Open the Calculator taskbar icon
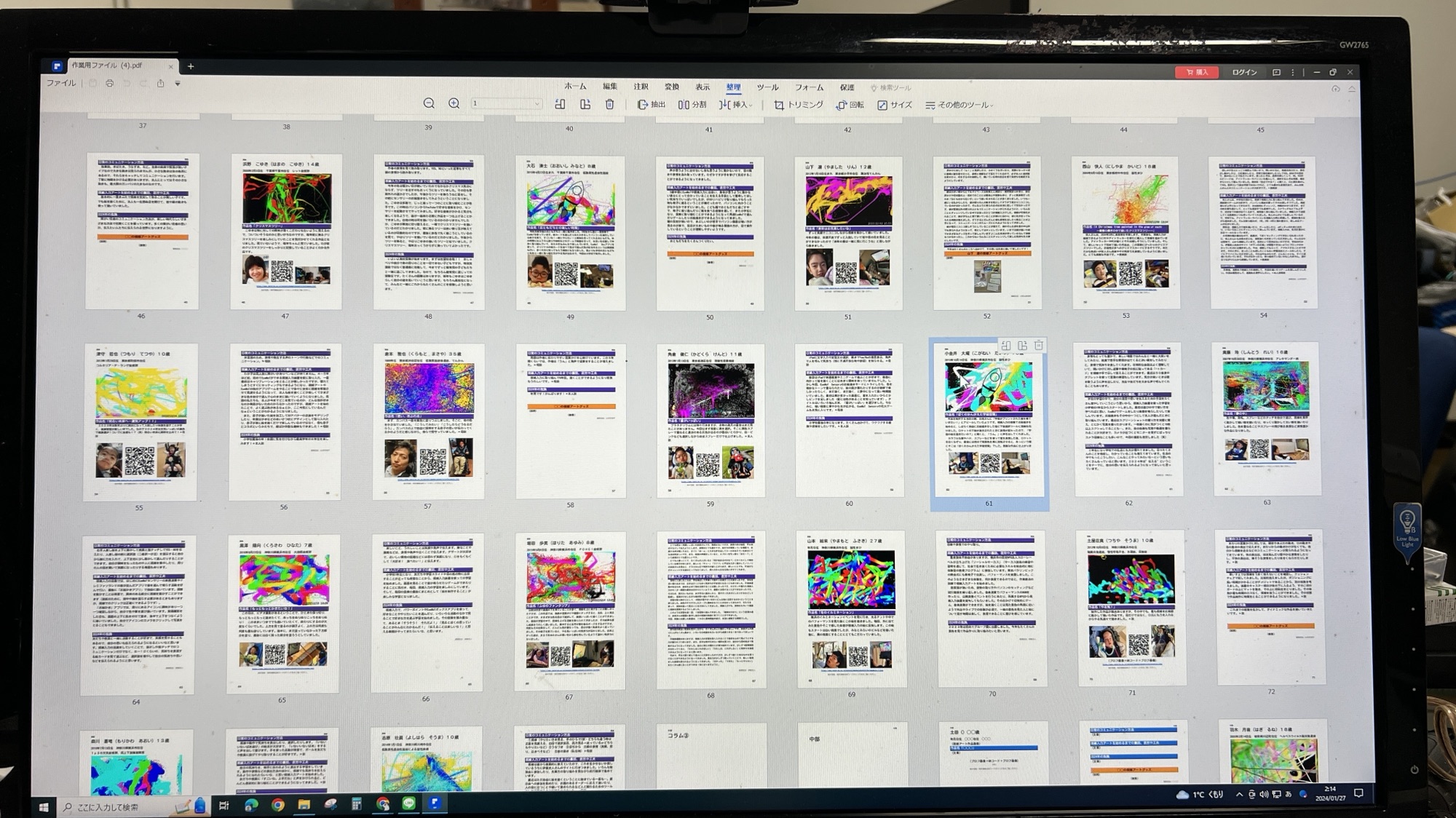 pos(357,804)
